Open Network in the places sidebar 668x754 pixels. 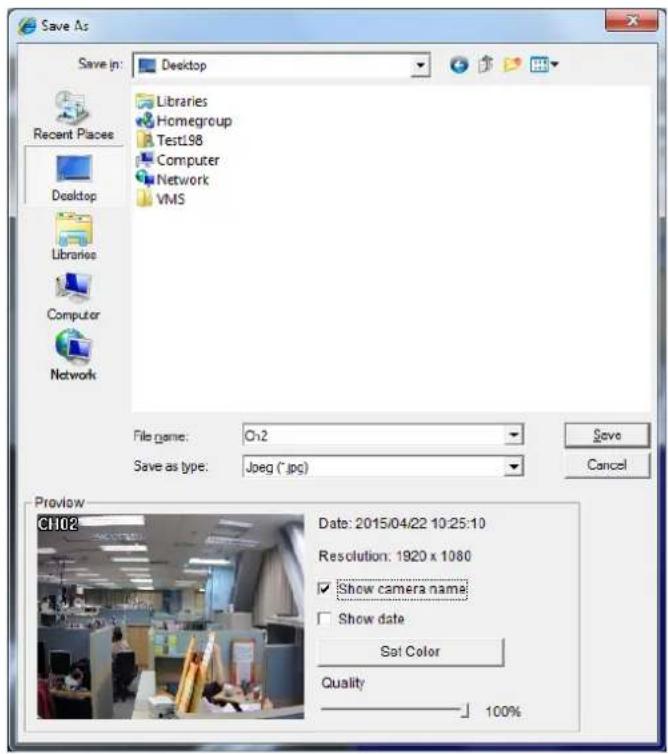73,355
